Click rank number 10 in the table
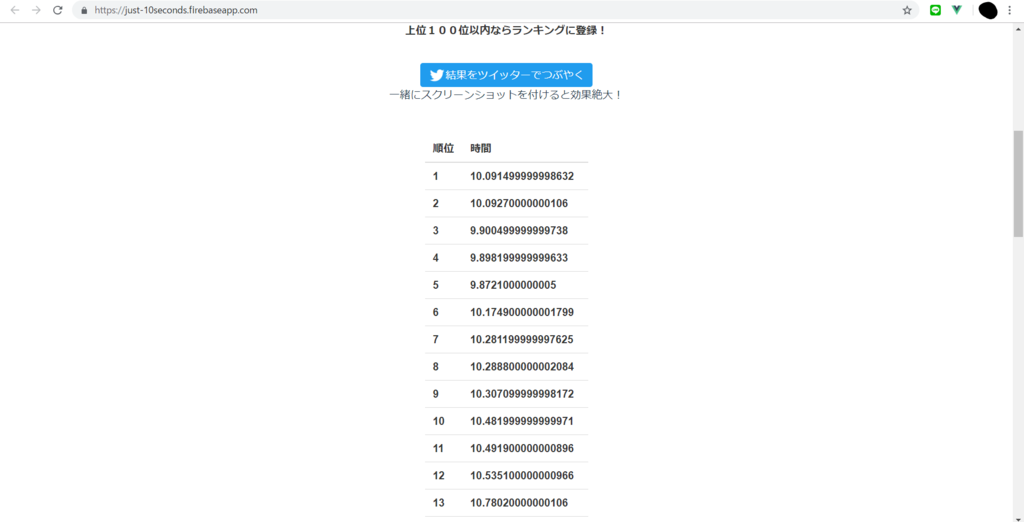Viewport: 1024px width, 522px height. tap(438, 421)
